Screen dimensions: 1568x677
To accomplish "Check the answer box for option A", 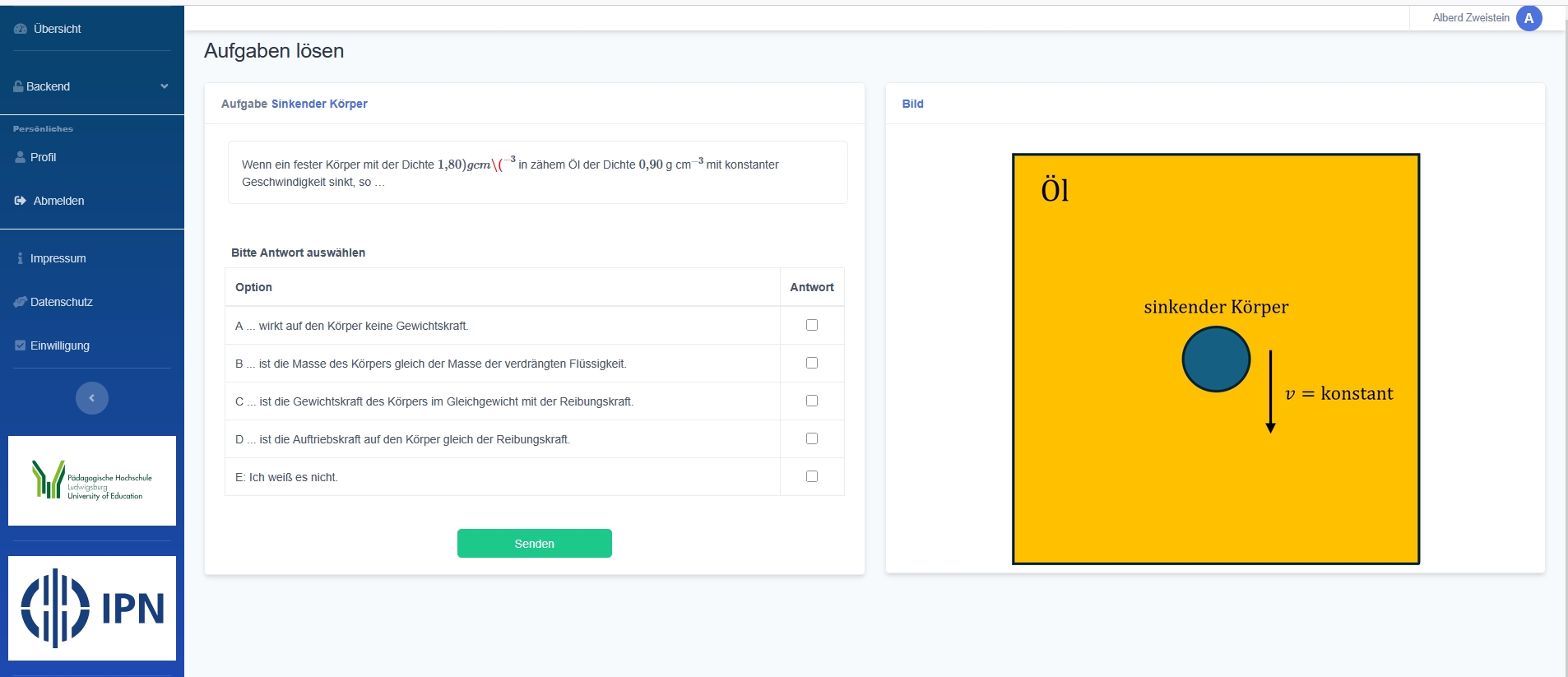I will pos(812,325).
